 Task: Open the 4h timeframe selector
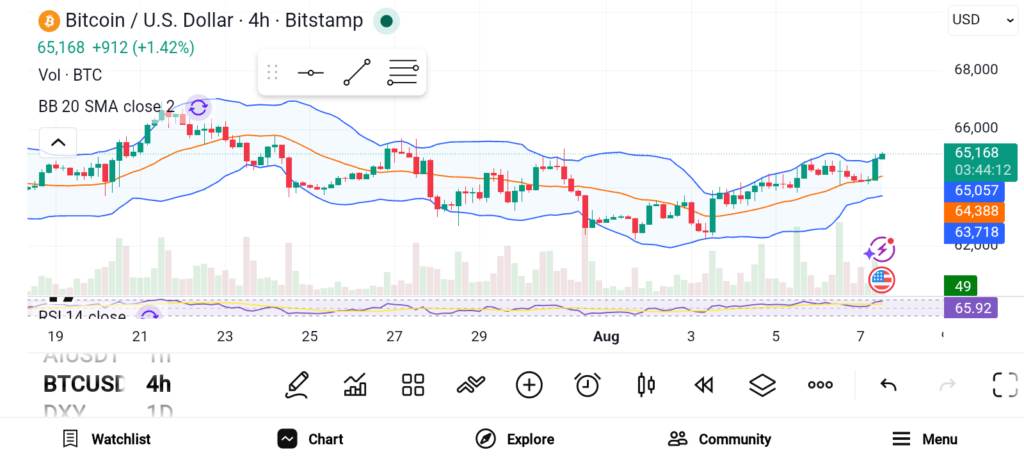click(x=159, y=384)
